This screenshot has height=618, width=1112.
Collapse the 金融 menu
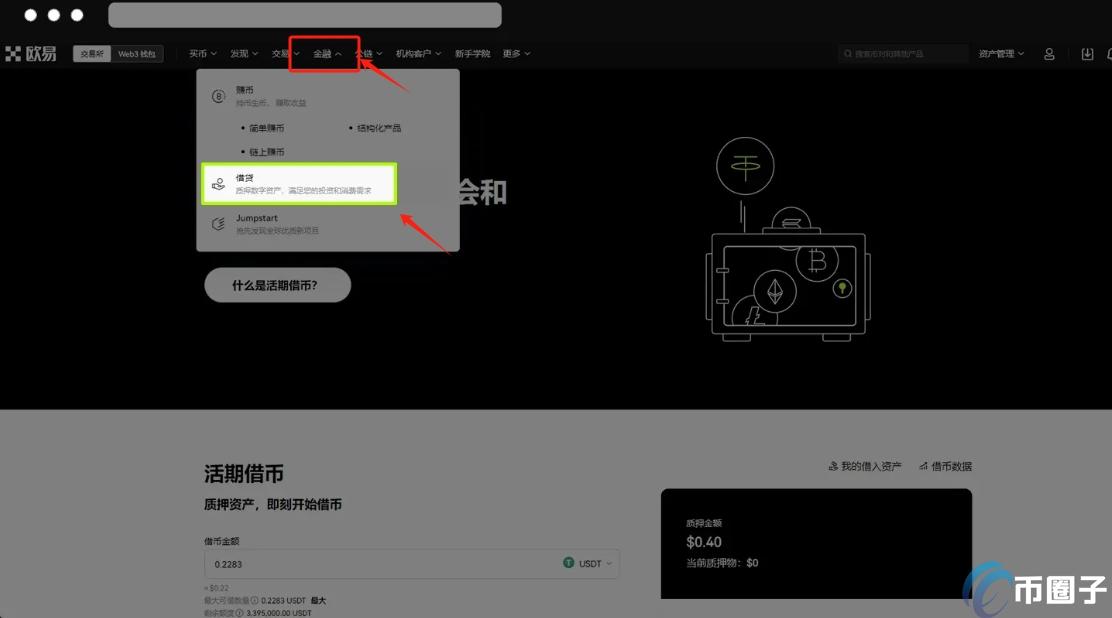[327, 54]
